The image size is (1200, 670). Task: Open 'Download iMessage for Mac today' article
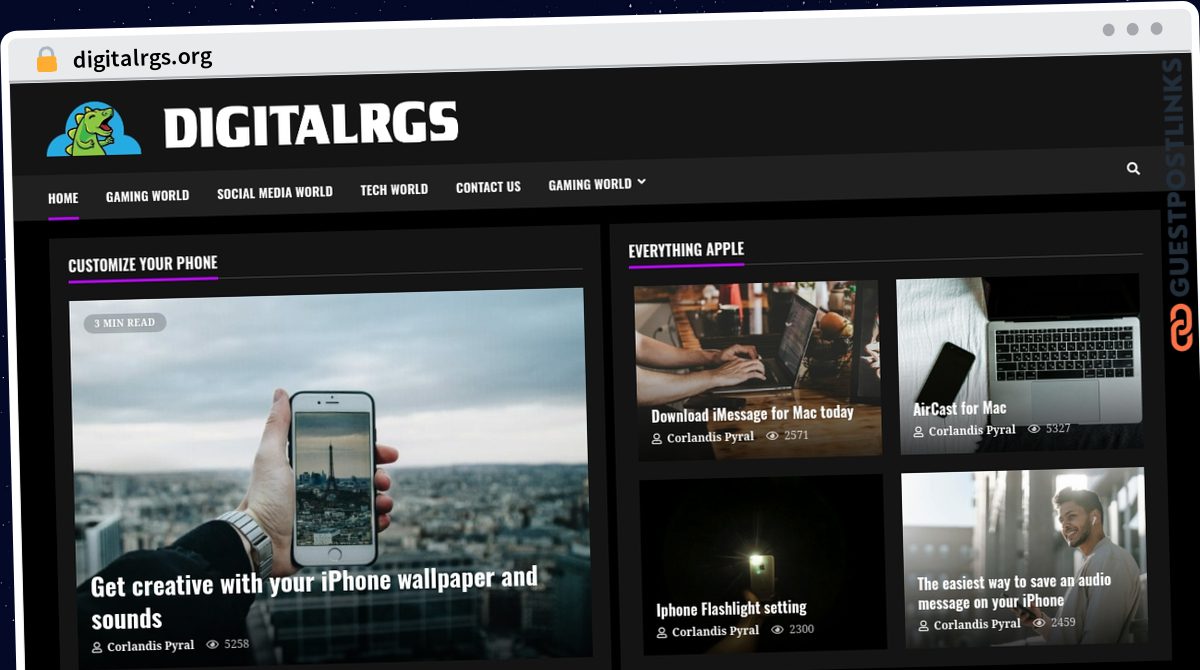click(x=752, y=414)
